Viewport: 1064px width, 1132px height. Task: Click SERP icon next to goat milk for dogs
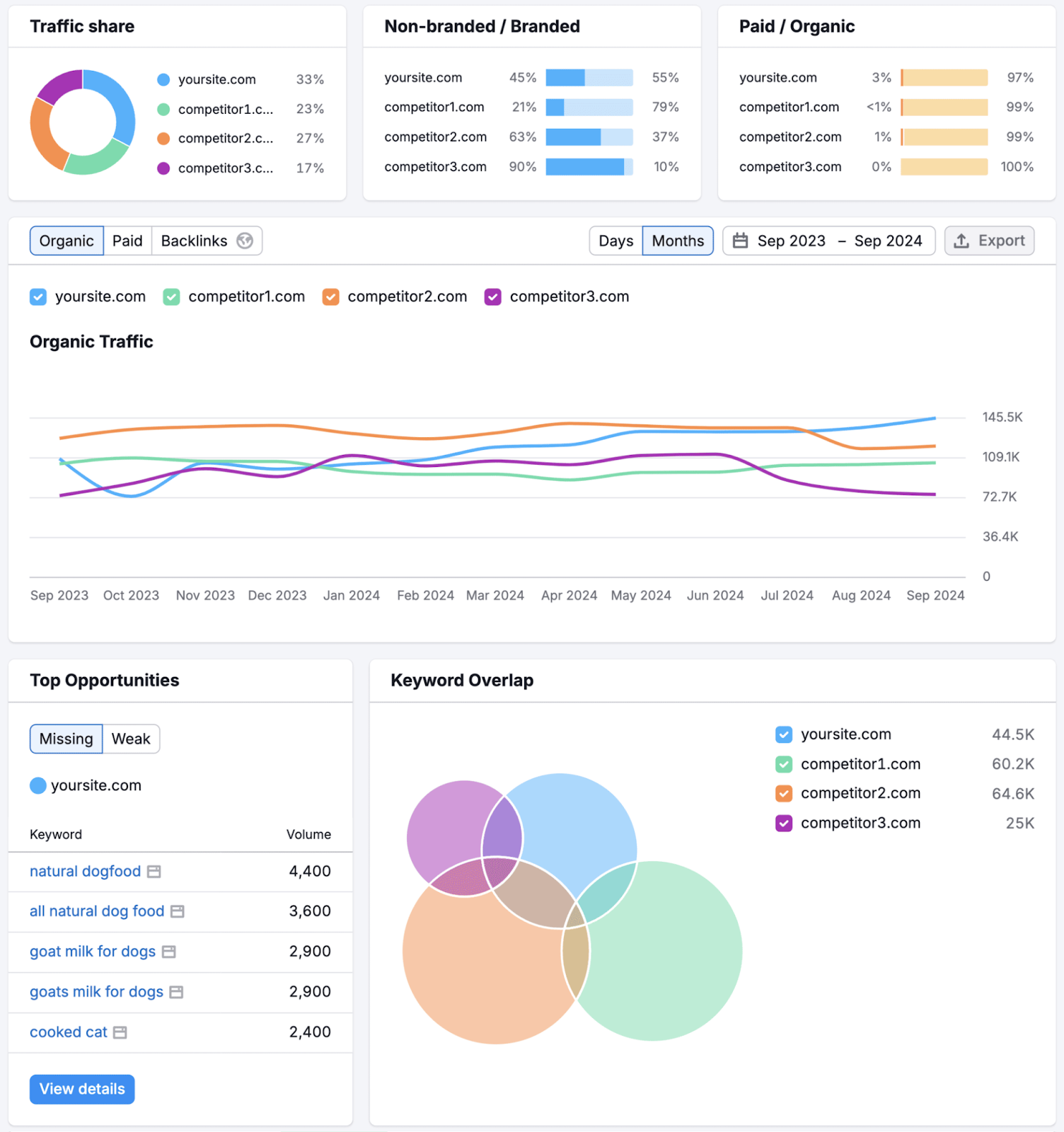coord(168,952)
